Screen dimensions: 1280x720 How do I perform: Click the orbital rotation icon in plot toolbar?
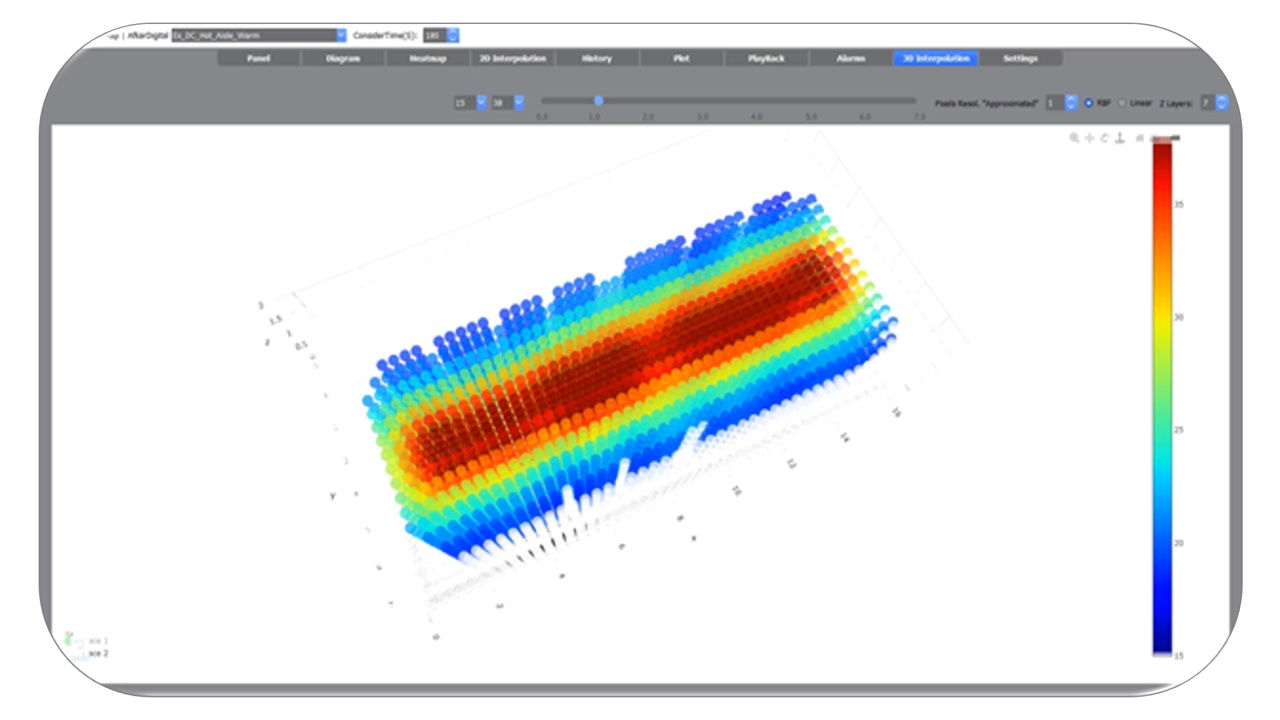pyautogui.click(x=1105, y=138)
